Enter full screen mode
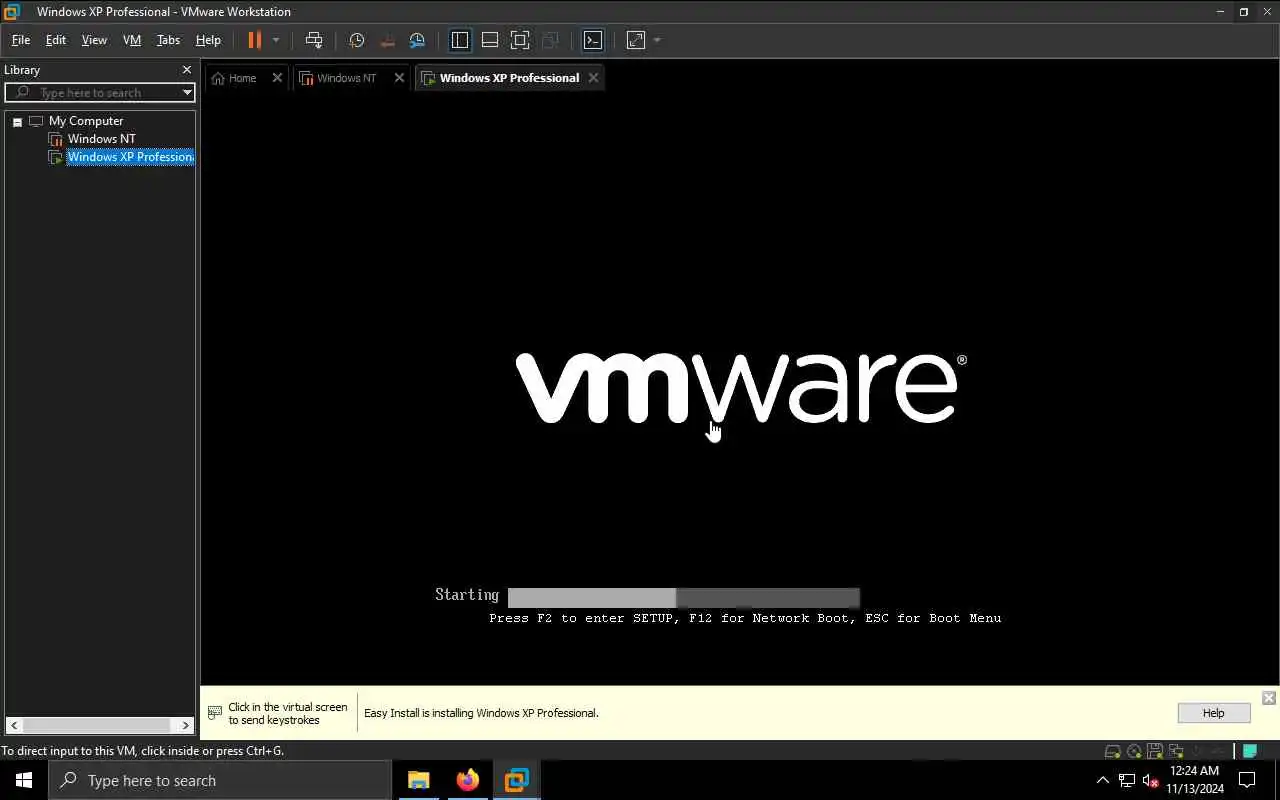Screen dimensions: 1280x800 (x=520, y=40)
